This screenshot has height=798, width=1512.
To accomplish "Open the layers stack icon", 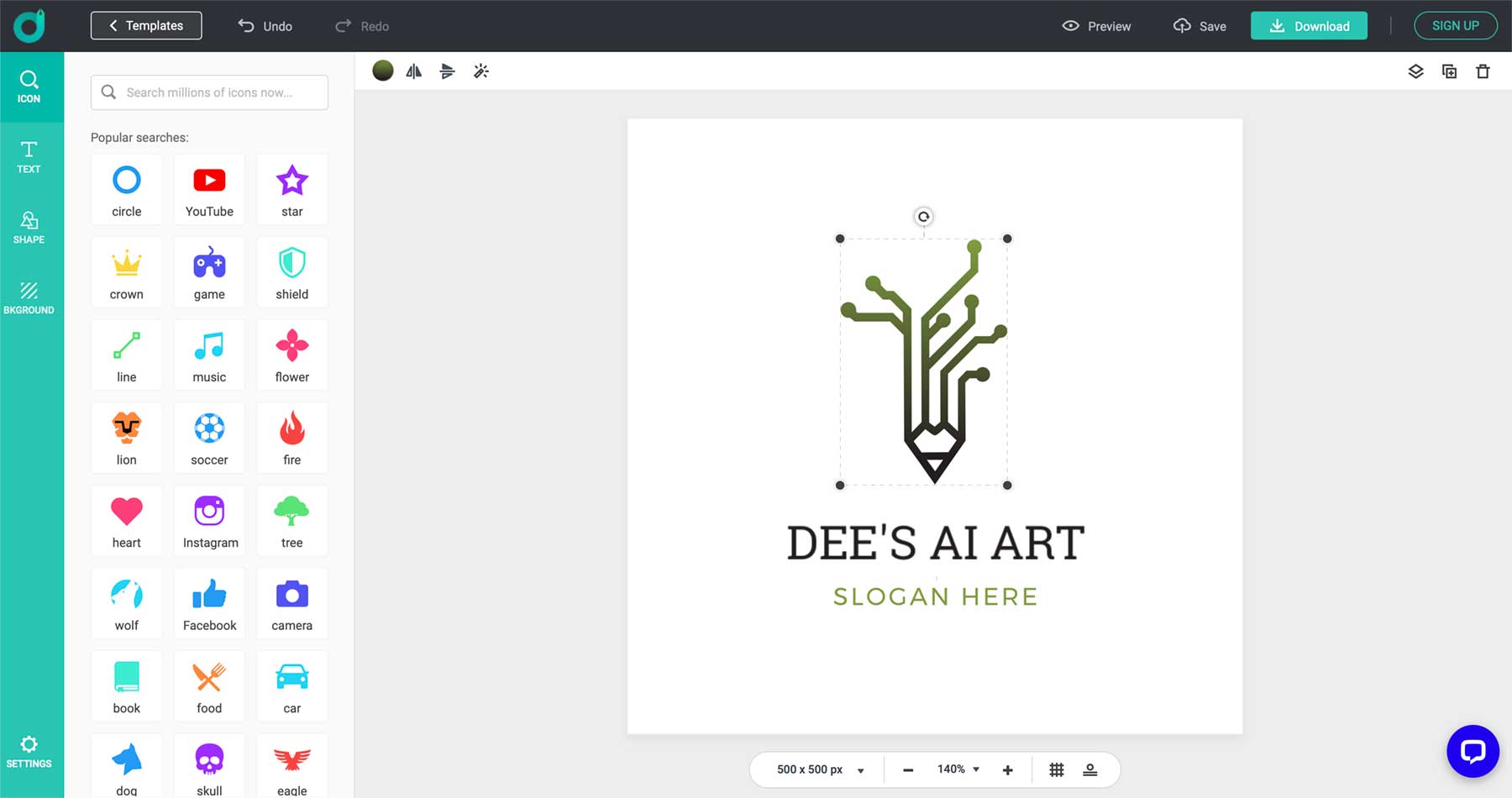I will tap(1415, 71).
